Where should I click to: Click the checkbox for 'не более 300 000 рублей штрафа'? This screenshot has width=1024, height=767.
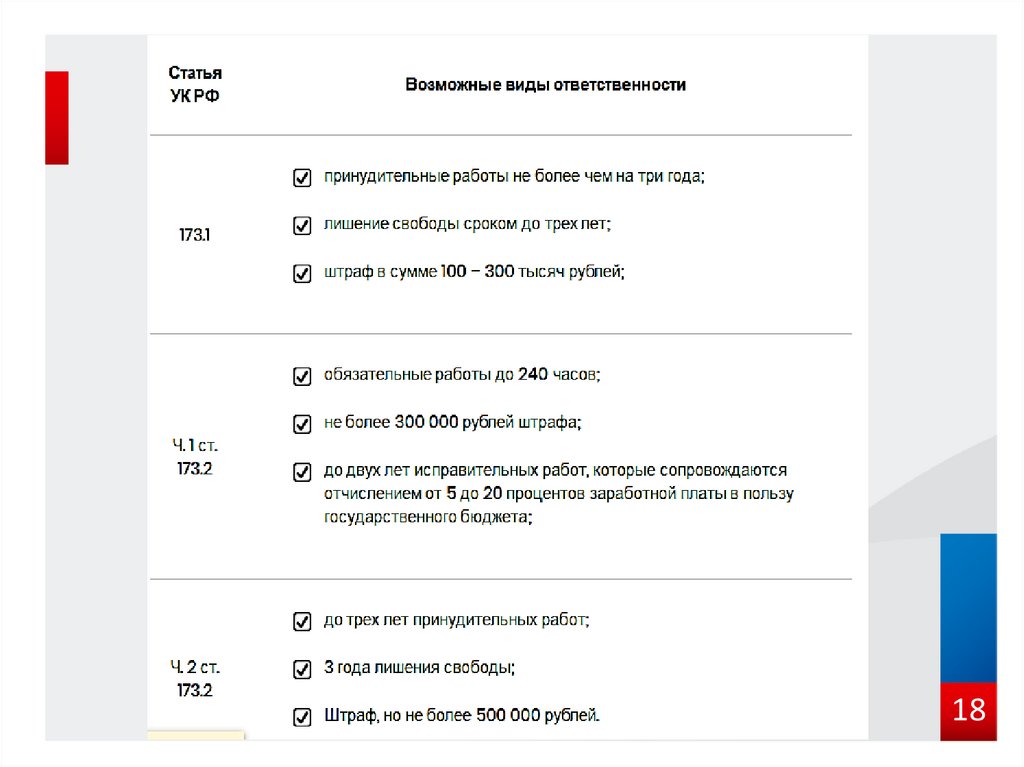click(301, 424)
